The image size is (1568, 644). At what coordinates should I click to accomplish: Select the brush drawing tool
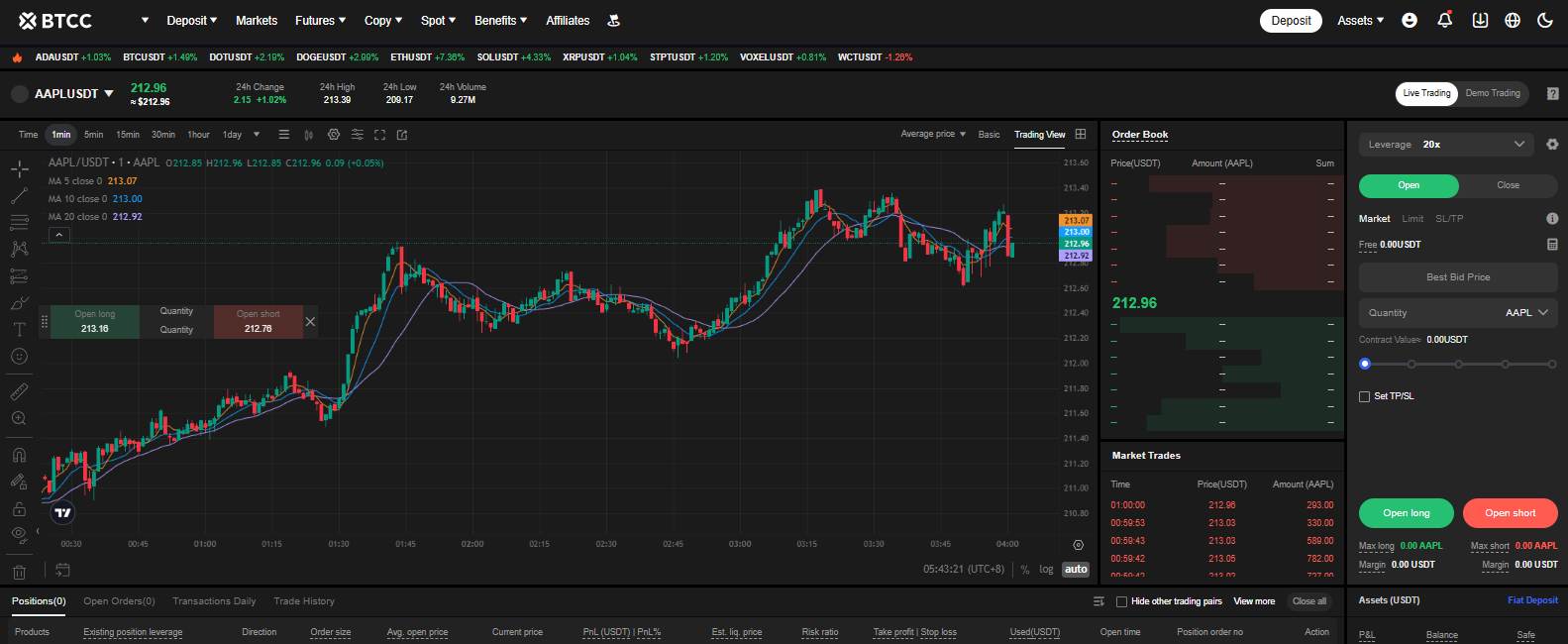[19, 302]
